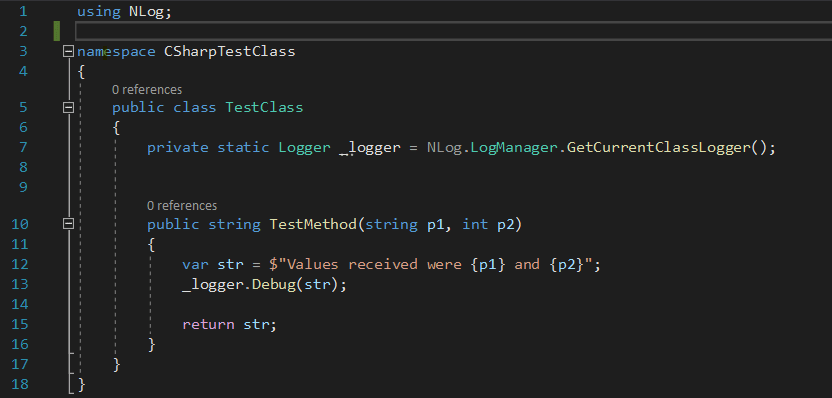
Task: Collapse the CSharpTestClass namespace block
Action: coord(68,51)
